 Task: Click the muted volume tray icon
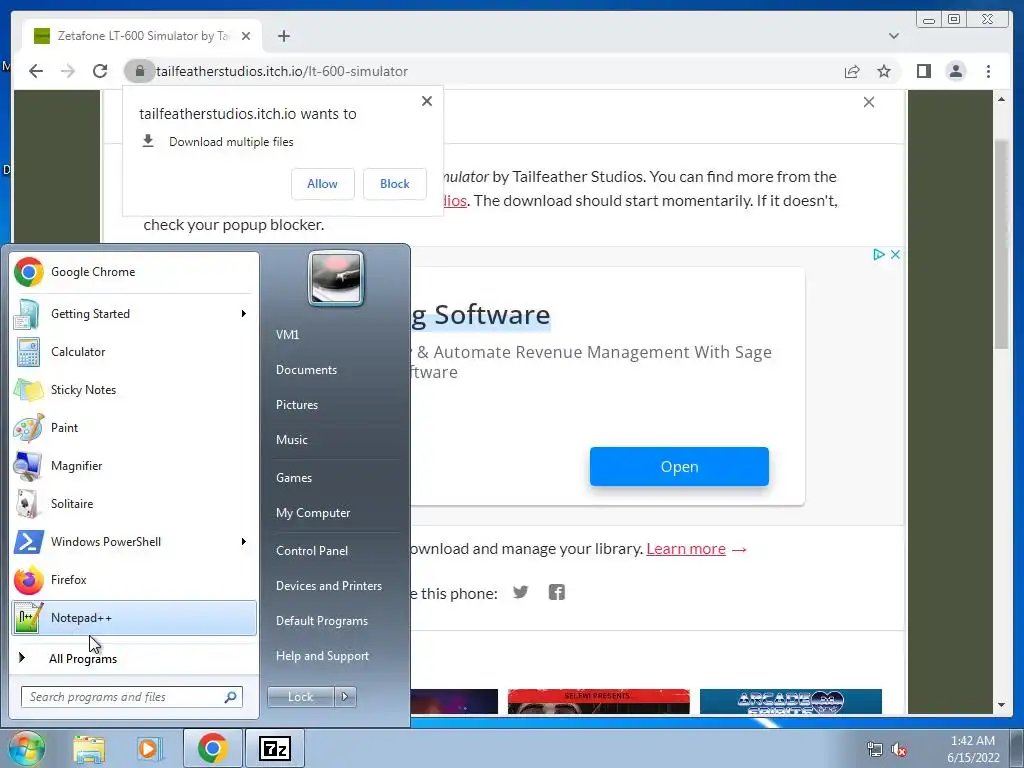coord(899,749)
